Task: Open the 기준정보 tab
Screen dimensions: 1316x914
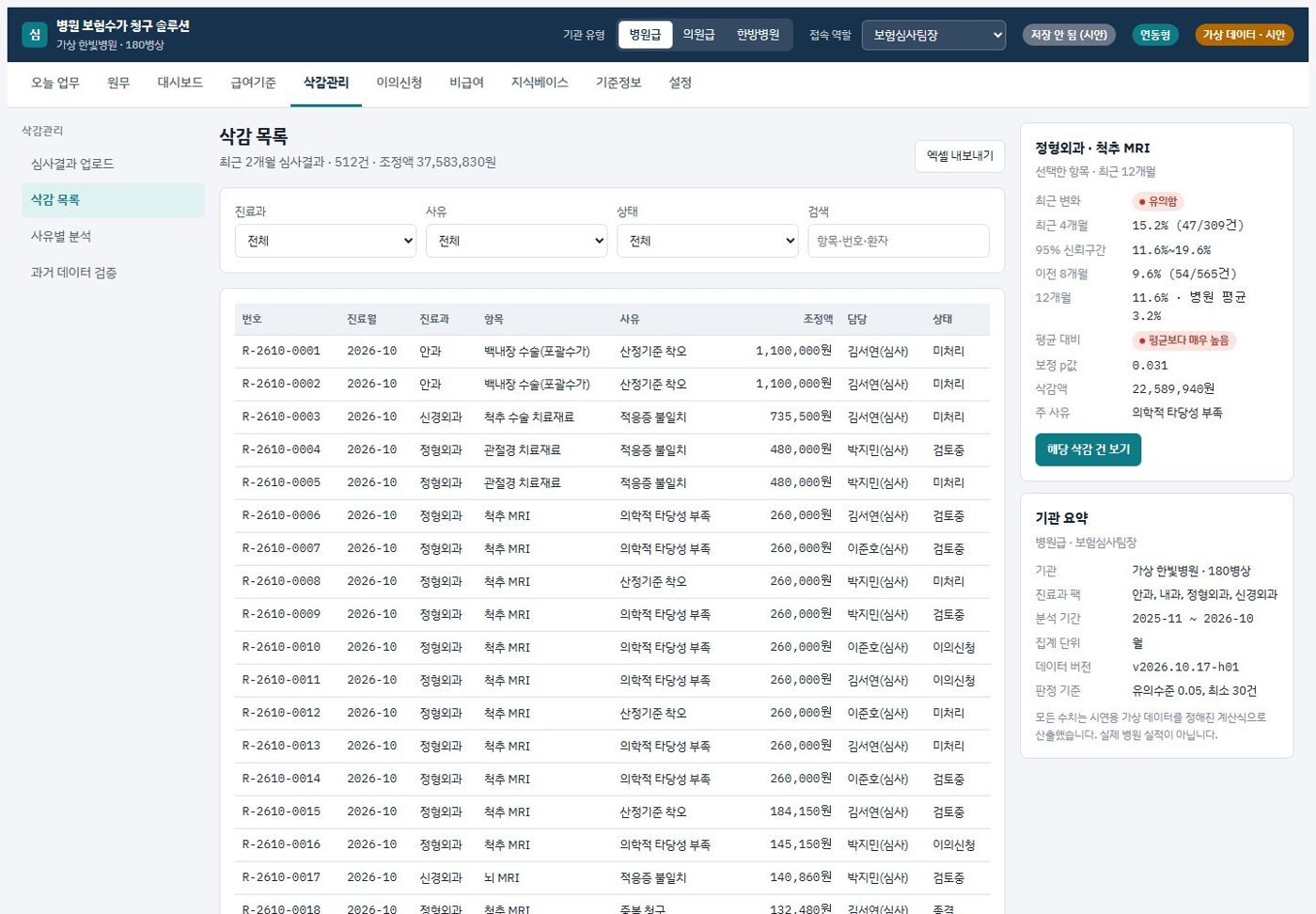Action: (x=619, y=83)
